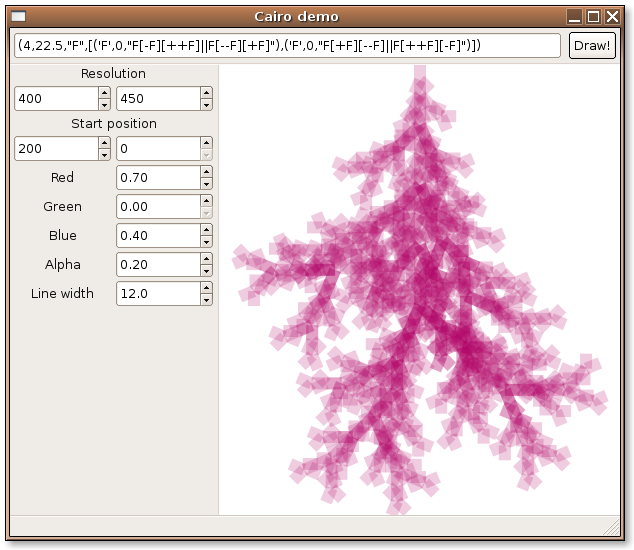Click the Resolution label
The image size is (634, 550).
pos(113,74)
